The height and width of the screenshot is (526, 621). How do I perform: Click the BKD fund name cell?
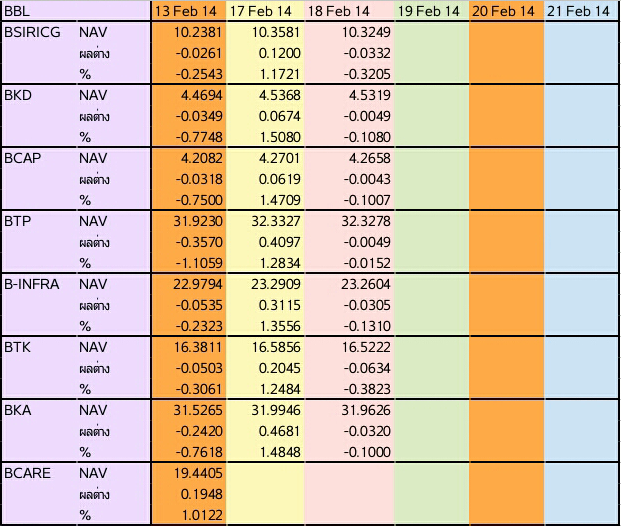40,95
